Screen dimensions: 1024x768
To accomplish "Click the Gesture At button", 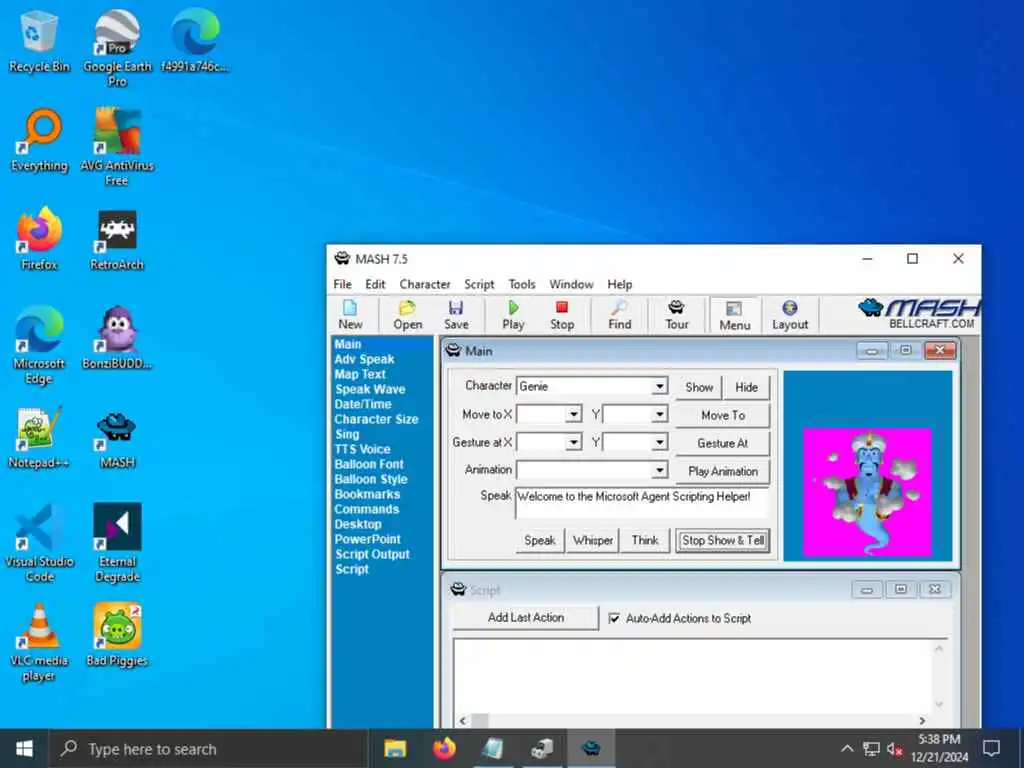I will coord(723,443).
